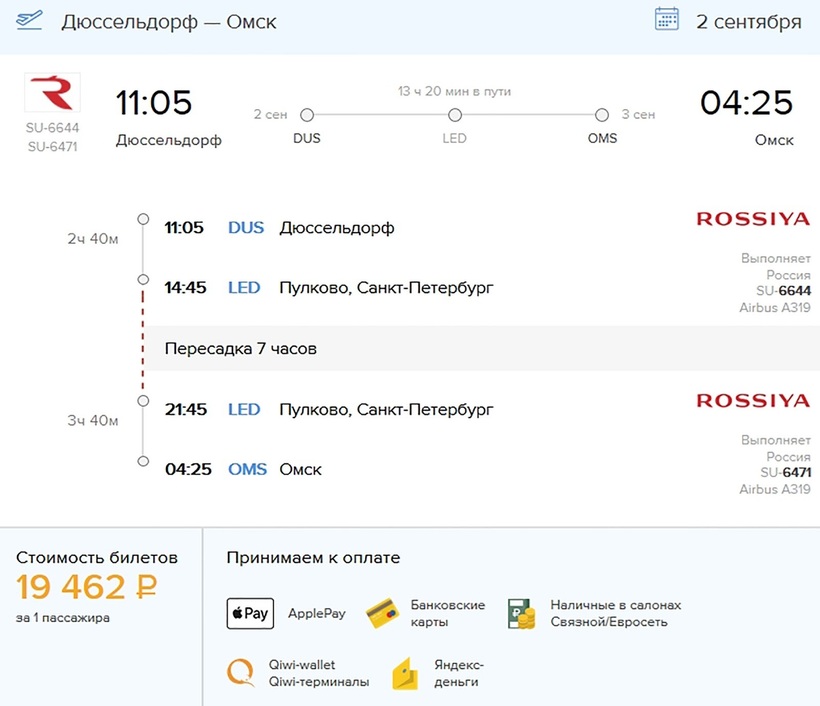Click the 2 сентября date label
Screen dimensions: 820x706
coord(748,22)
